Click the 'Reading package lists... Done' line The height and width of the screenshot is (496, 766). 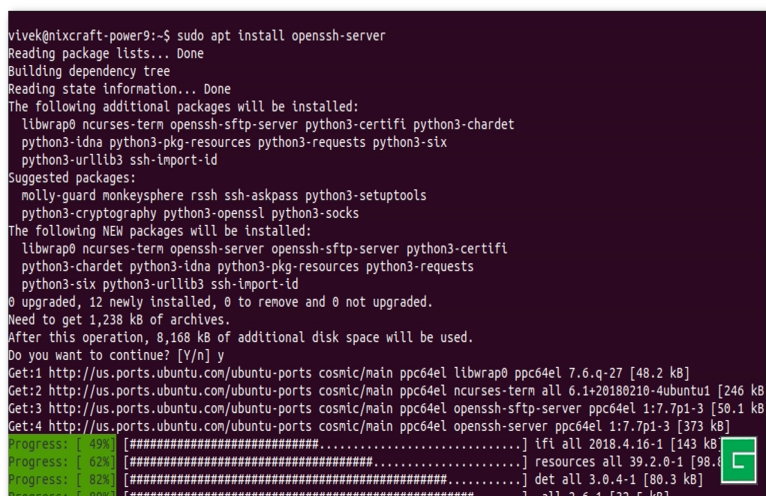[x=105, y=53]
